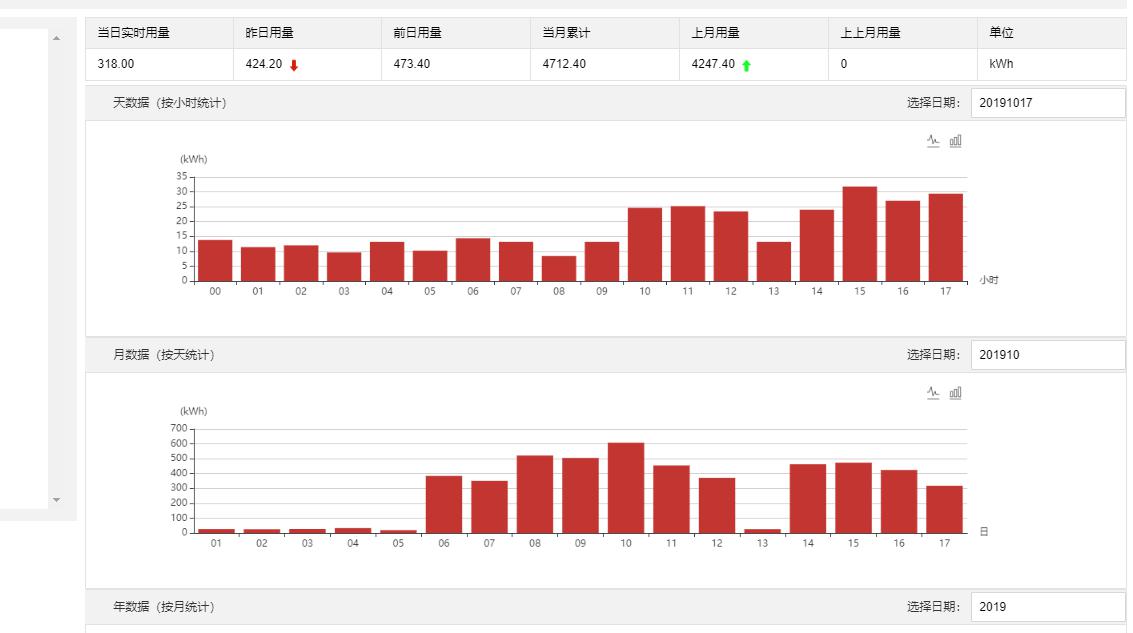The width and height of the screenshot is (1133, 633).
Task: Switch the monthly chart to bar view
Action: [x=955, y=393]
